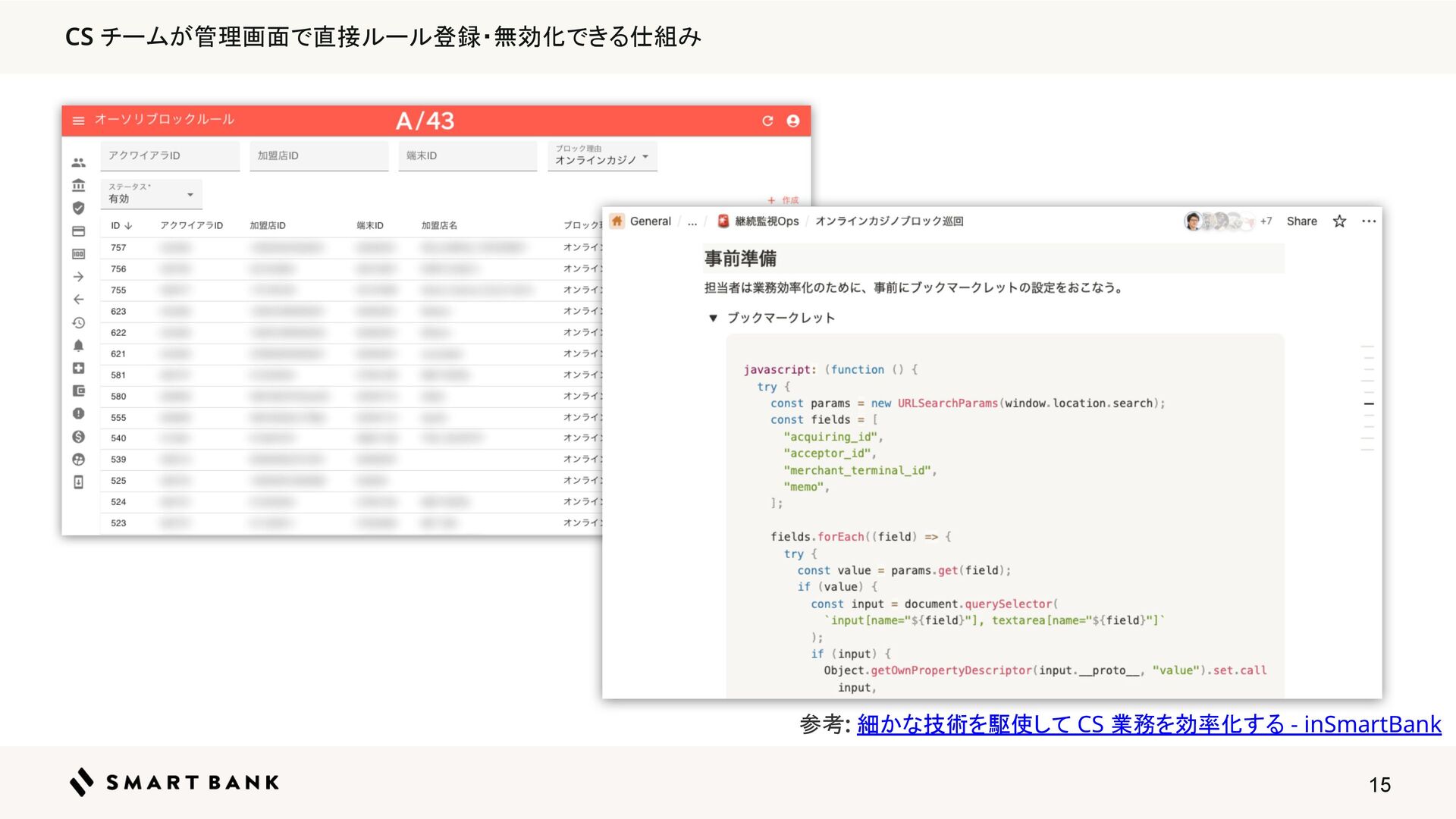Click the refresh icon in red header
Viewport: 1456px width, 819px height.
767,121
